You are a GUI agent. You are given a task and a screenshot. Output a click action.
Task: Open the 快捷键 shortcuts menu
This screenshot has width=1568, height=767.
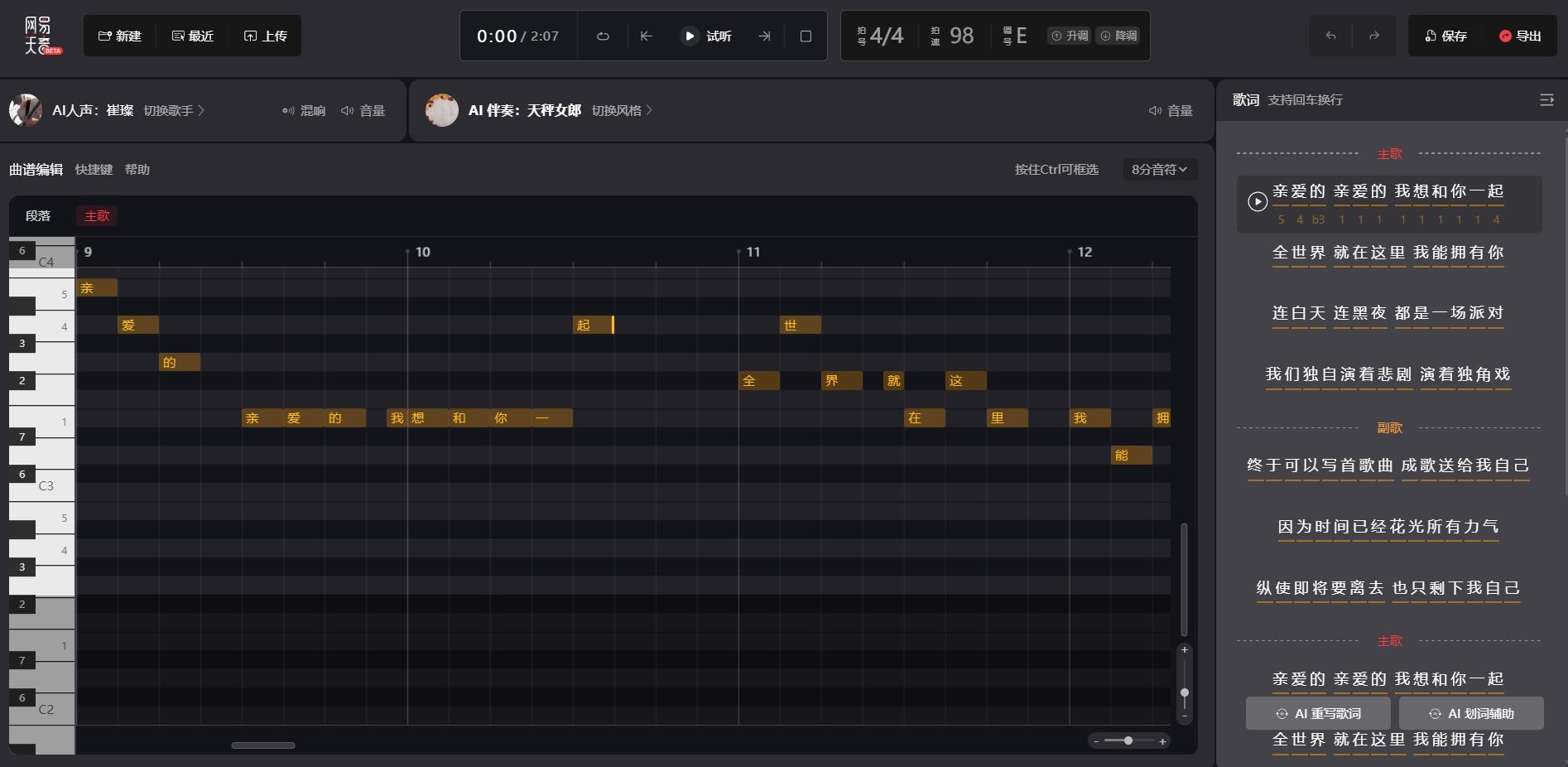click(x=94, y=169)
